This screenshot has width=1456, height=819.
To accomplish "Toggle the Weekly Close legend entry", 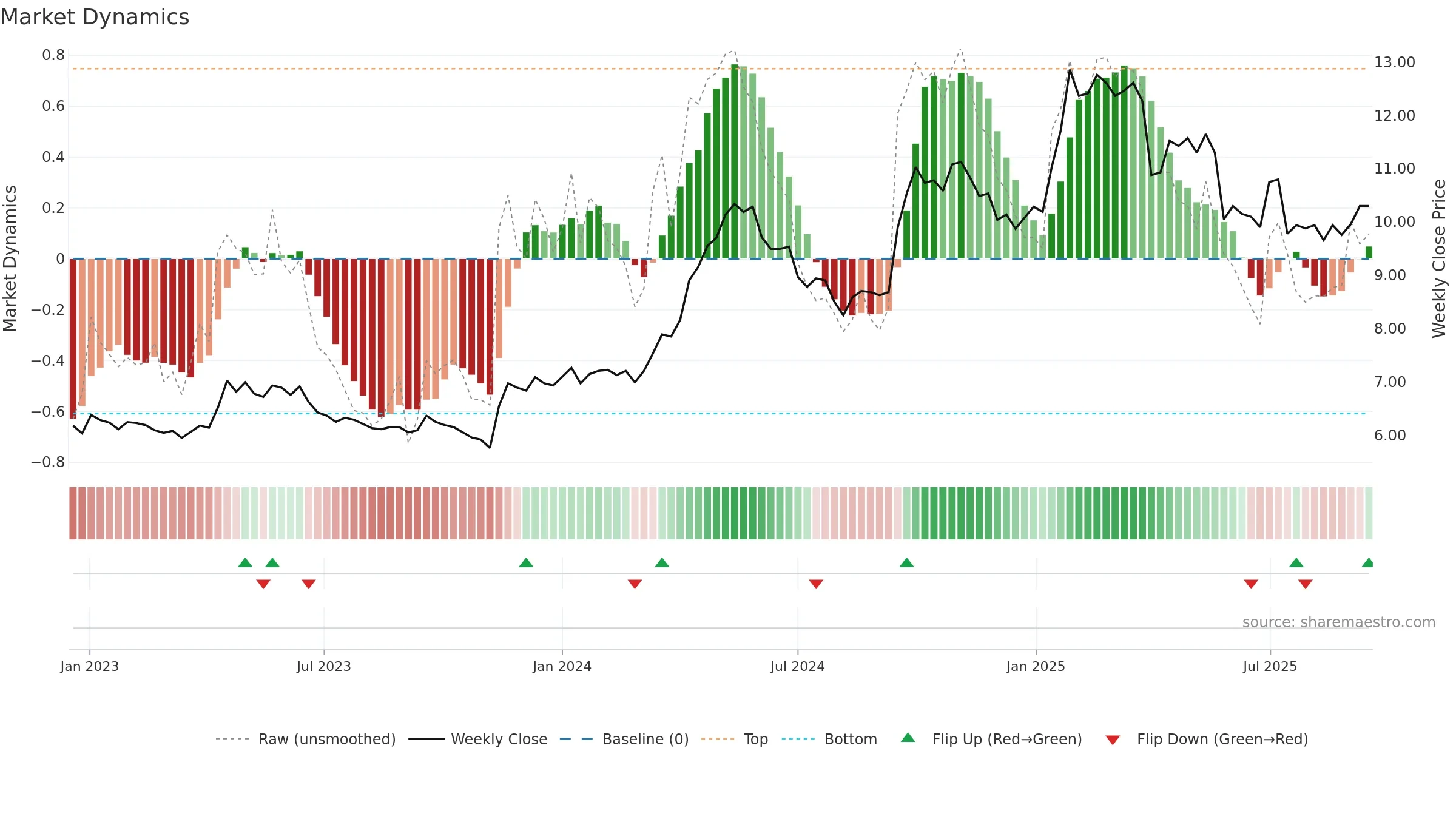I will click(477, 739).
